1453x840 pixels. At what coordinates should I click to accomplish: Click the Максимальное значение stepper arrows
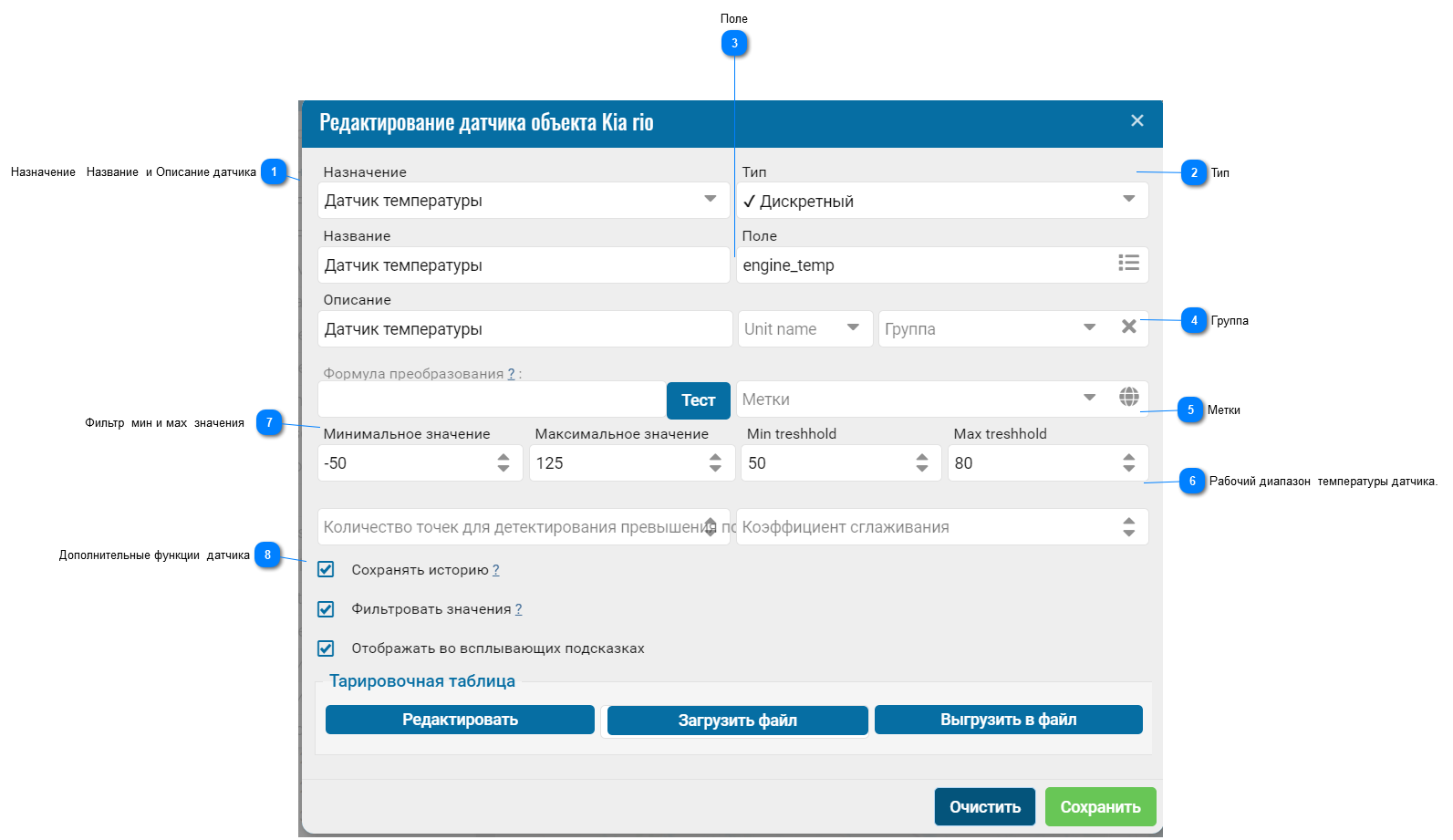715,462
